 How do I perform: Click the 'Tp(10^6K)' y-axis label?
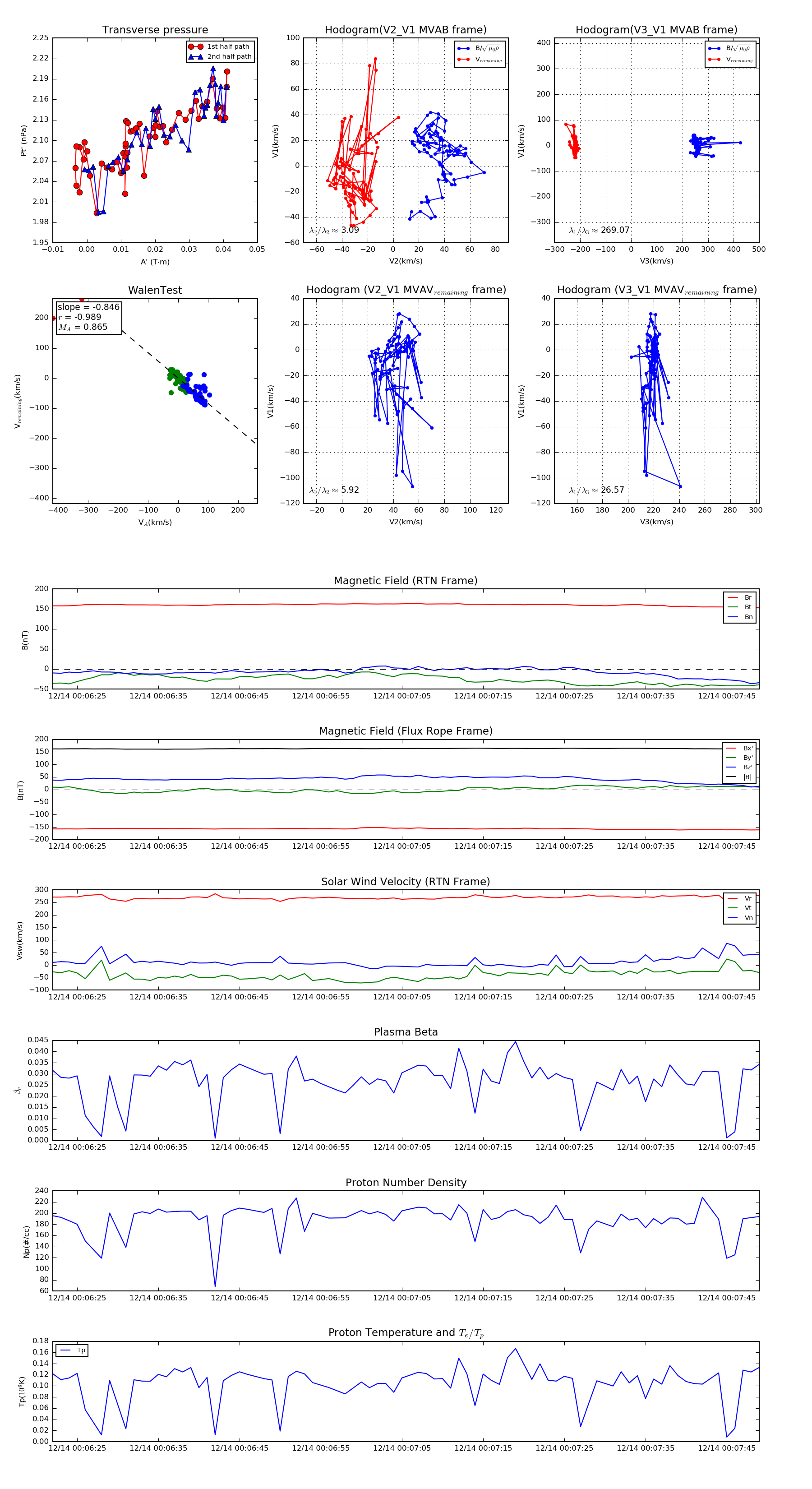pyautogui.click(x=22, y=1392)
